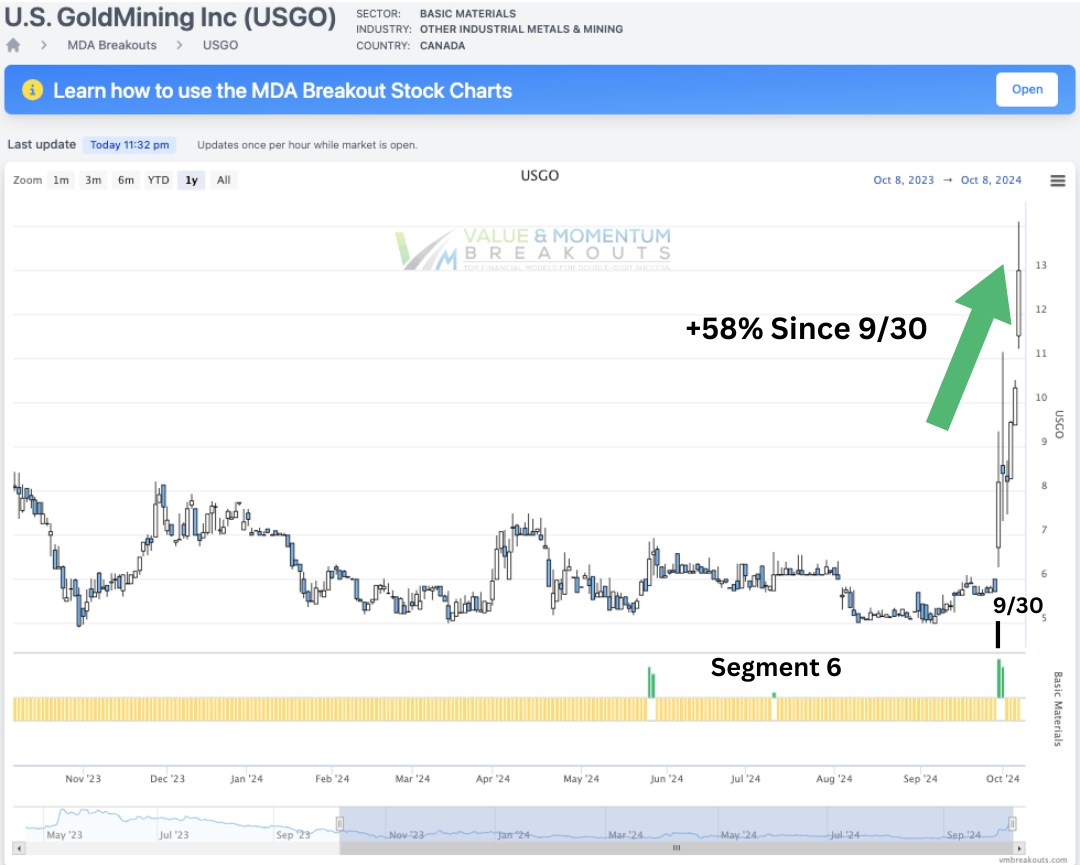The width and height of the screenshot is (1080, 865).
Task: Click the navigator horizontal scrollbar thumb
Action: point(676,848)
